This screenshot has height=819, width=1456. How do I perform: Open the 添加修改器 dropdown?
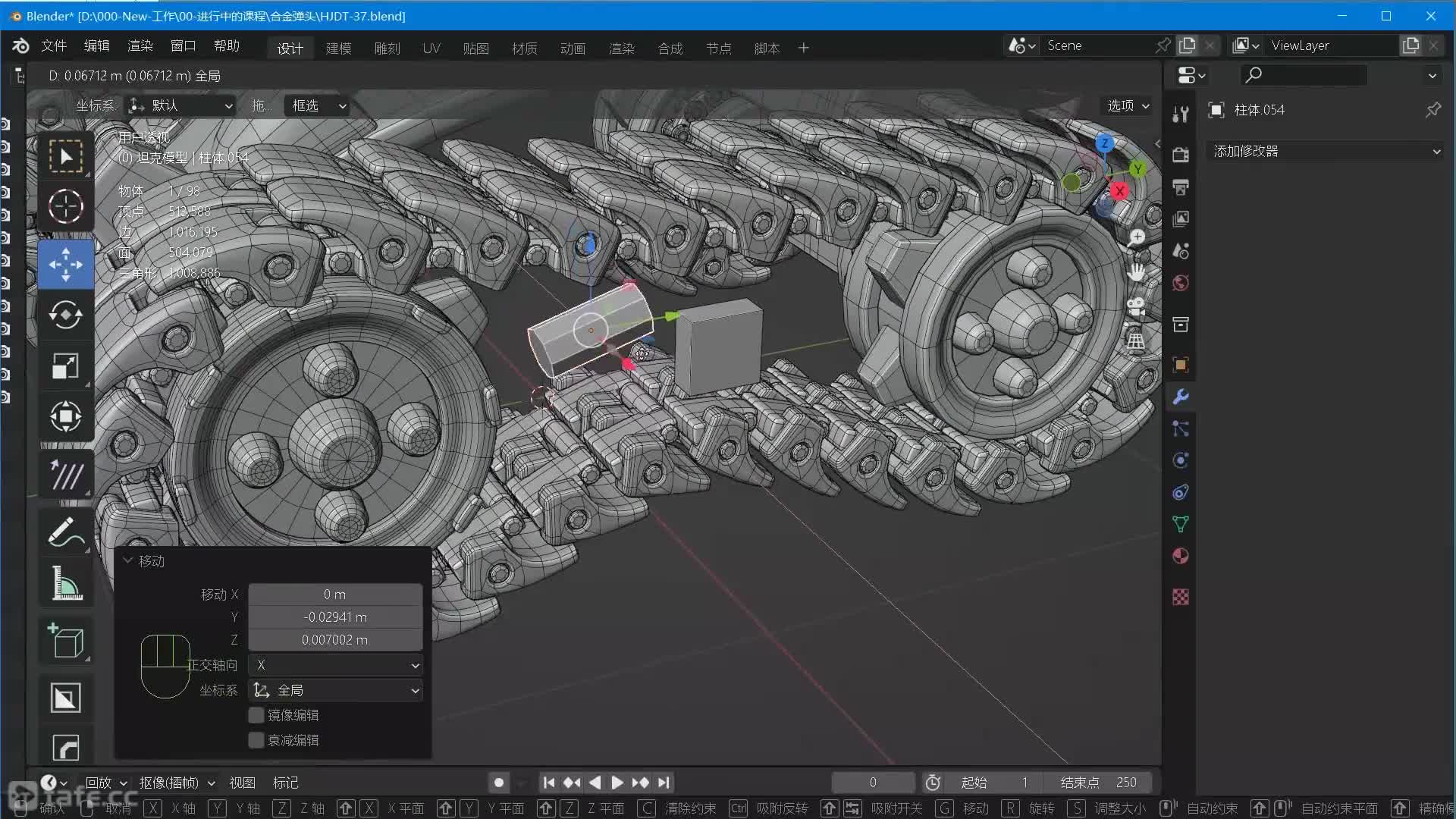tap(1326, 151)
